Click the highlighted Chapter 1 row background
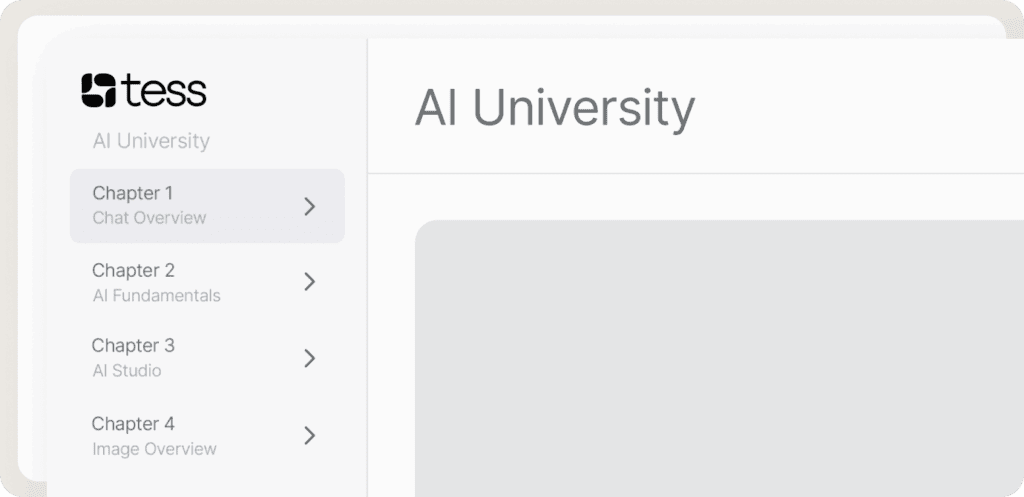This screenshot has width=1024, height=497. pyautogui.click(x=207, y=206)
